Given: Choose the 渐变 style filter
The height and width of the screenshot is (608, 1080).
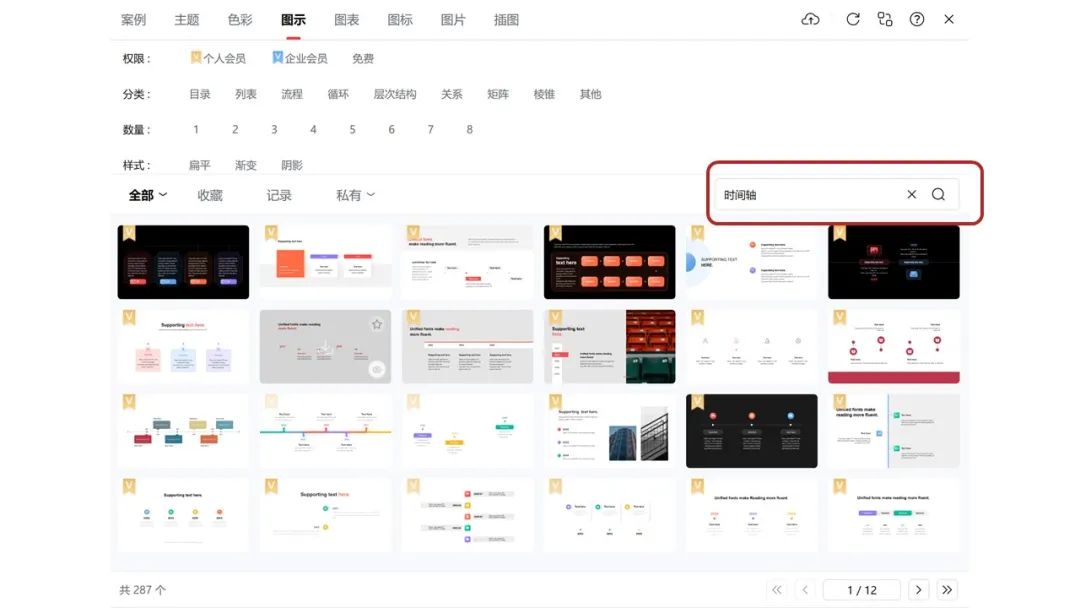Looking at the screenshot, I should 246,165.
